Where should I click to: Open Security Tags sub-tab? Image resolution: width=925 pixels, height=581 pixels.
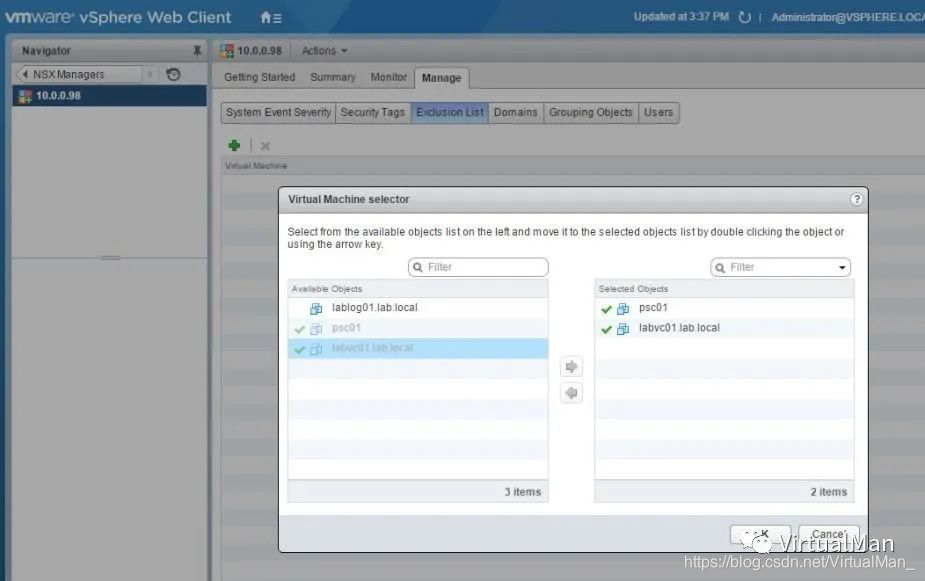pyautogui.click(x=373, y=113)
